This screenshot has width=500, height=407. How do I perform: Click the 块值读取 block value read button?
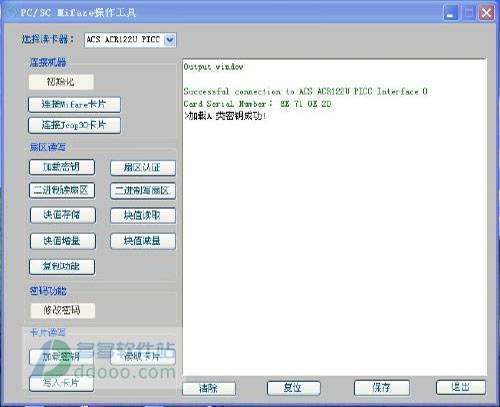(x=143, y=216)
